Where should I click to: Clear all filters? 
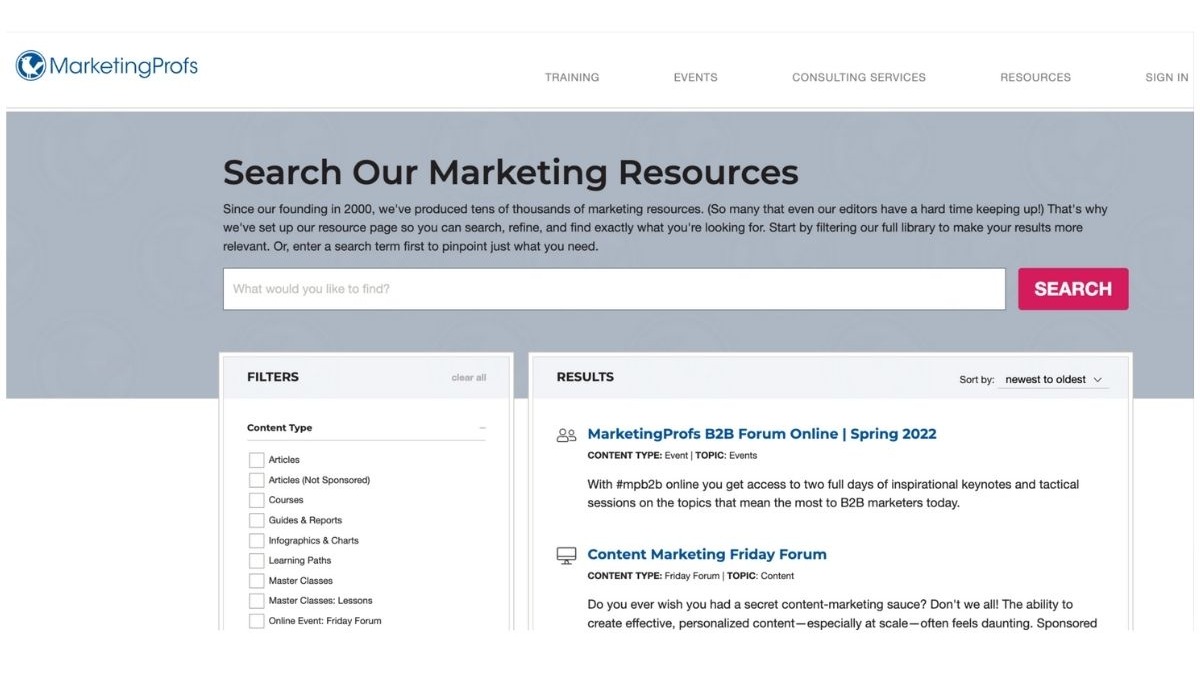point(469,378)
